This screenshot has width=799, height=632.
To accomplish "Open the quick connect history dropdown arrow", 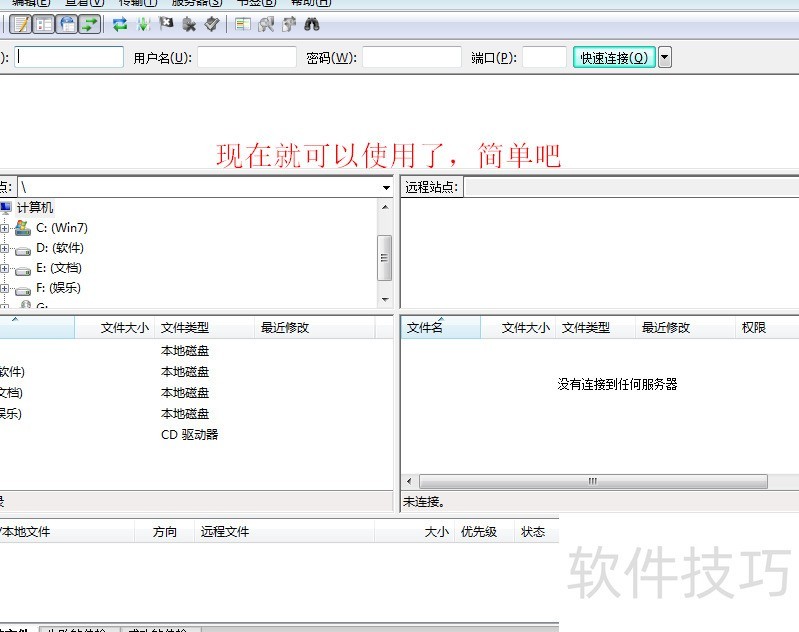I will [x=665, y=58].
